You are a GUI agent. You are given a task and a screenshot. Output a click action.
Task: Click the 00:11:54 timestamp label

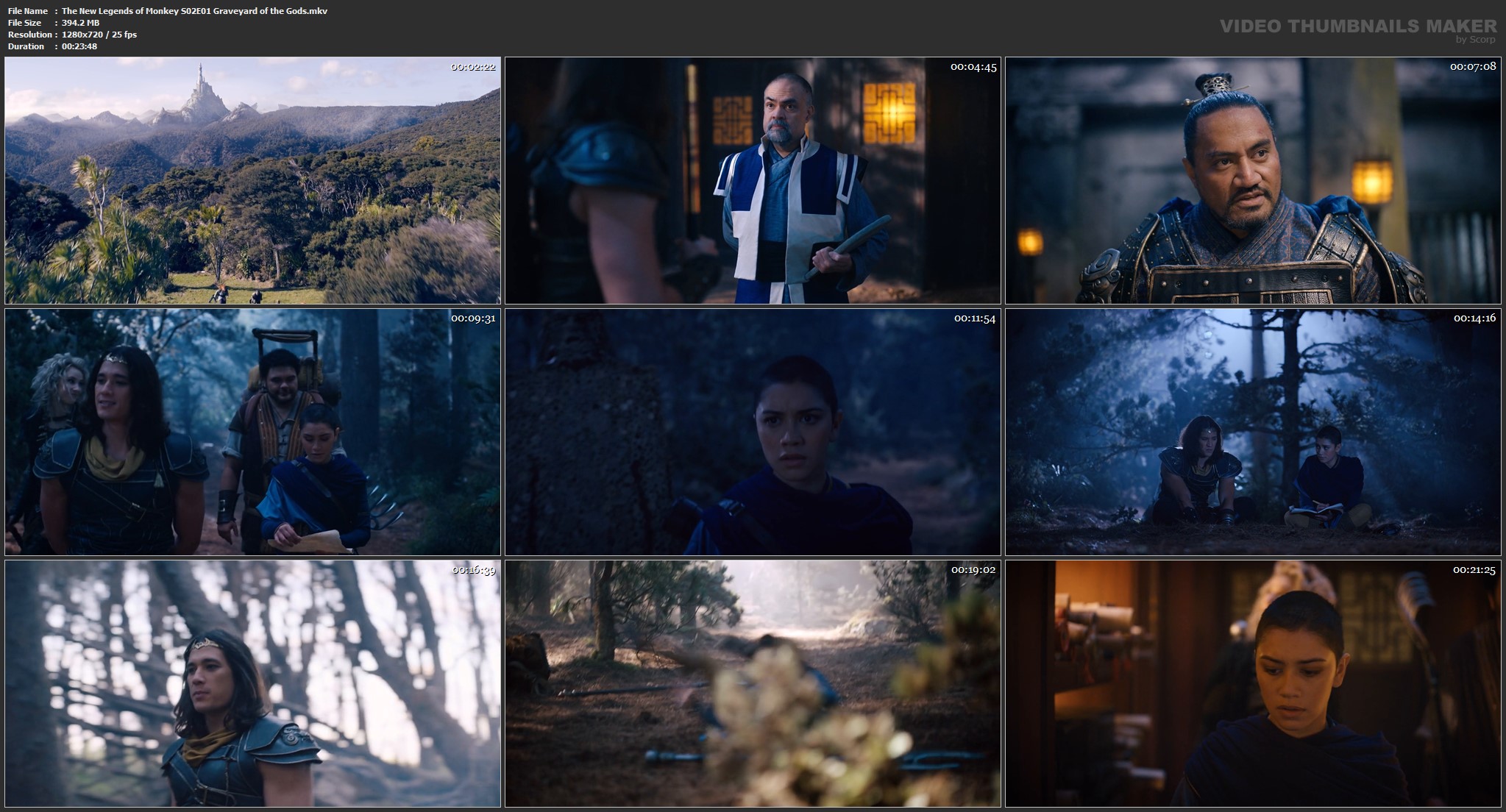point(975,318)
